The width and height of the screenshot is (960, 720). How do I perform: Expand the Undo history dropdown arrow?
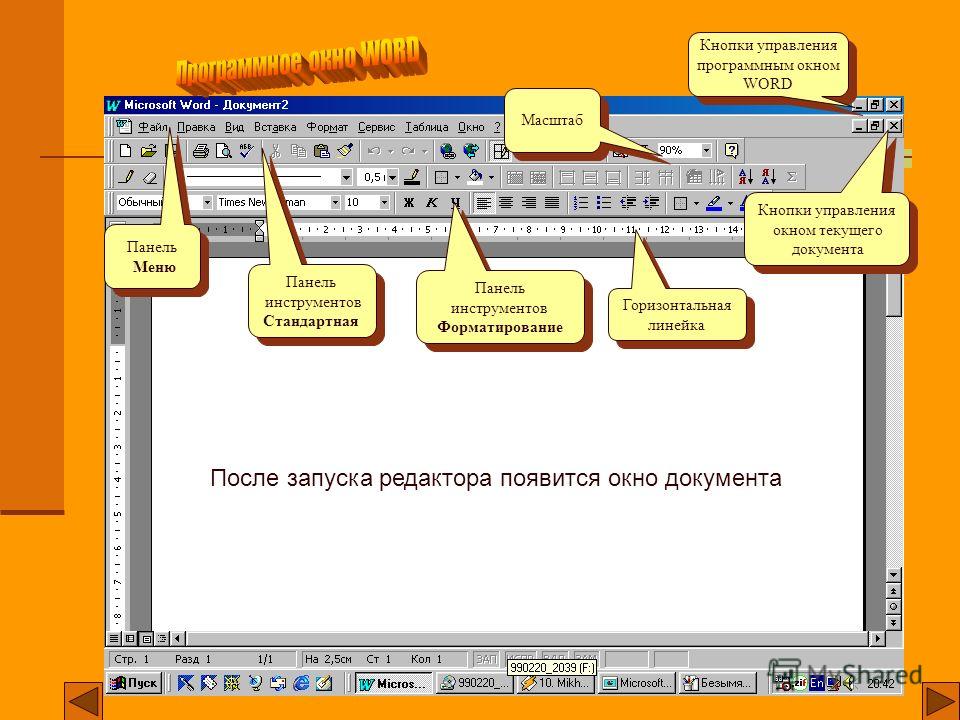pyautogui.click(x=391, y=151)
